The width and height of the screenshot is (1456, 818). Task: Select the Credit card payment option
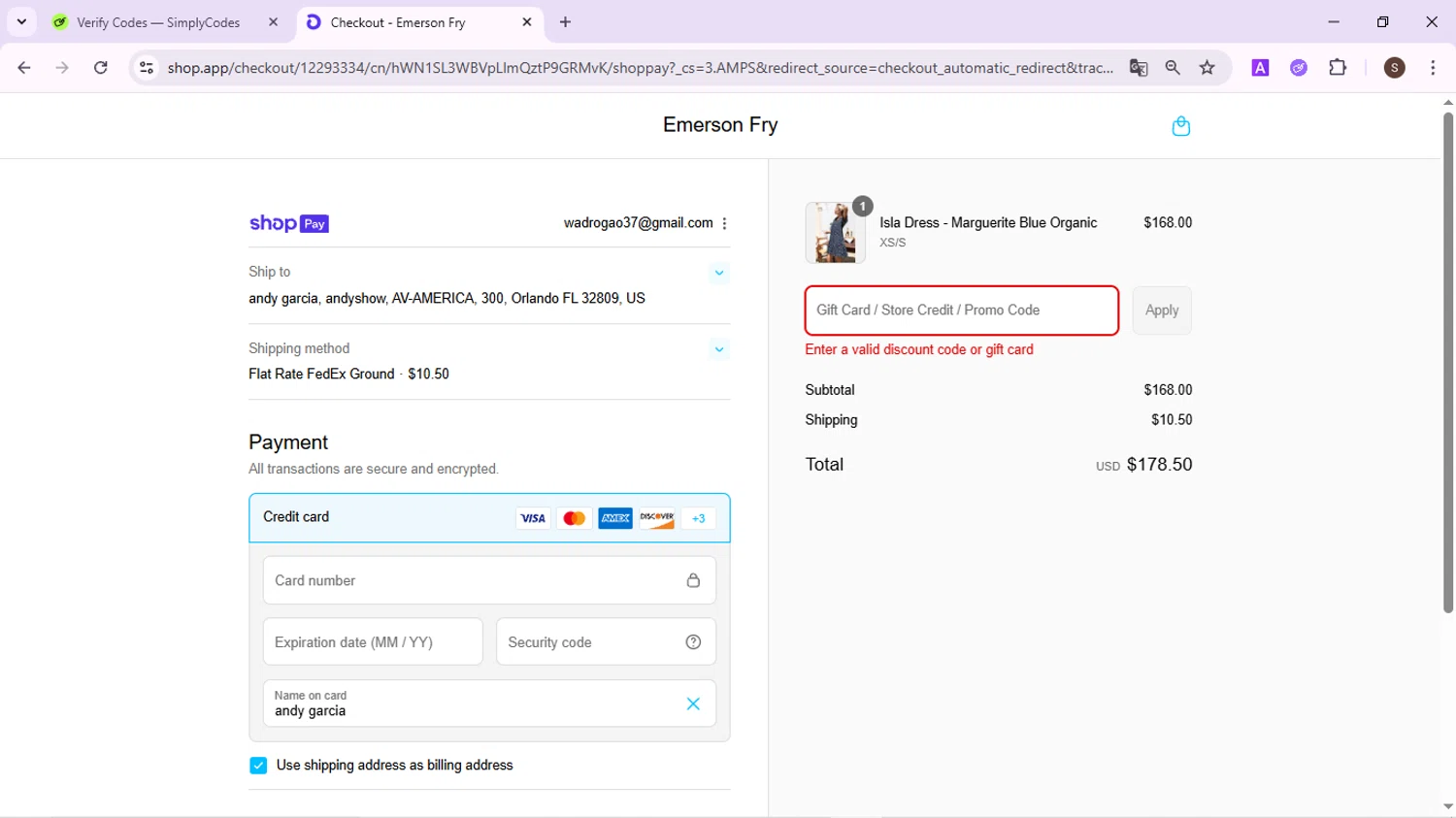489,517
